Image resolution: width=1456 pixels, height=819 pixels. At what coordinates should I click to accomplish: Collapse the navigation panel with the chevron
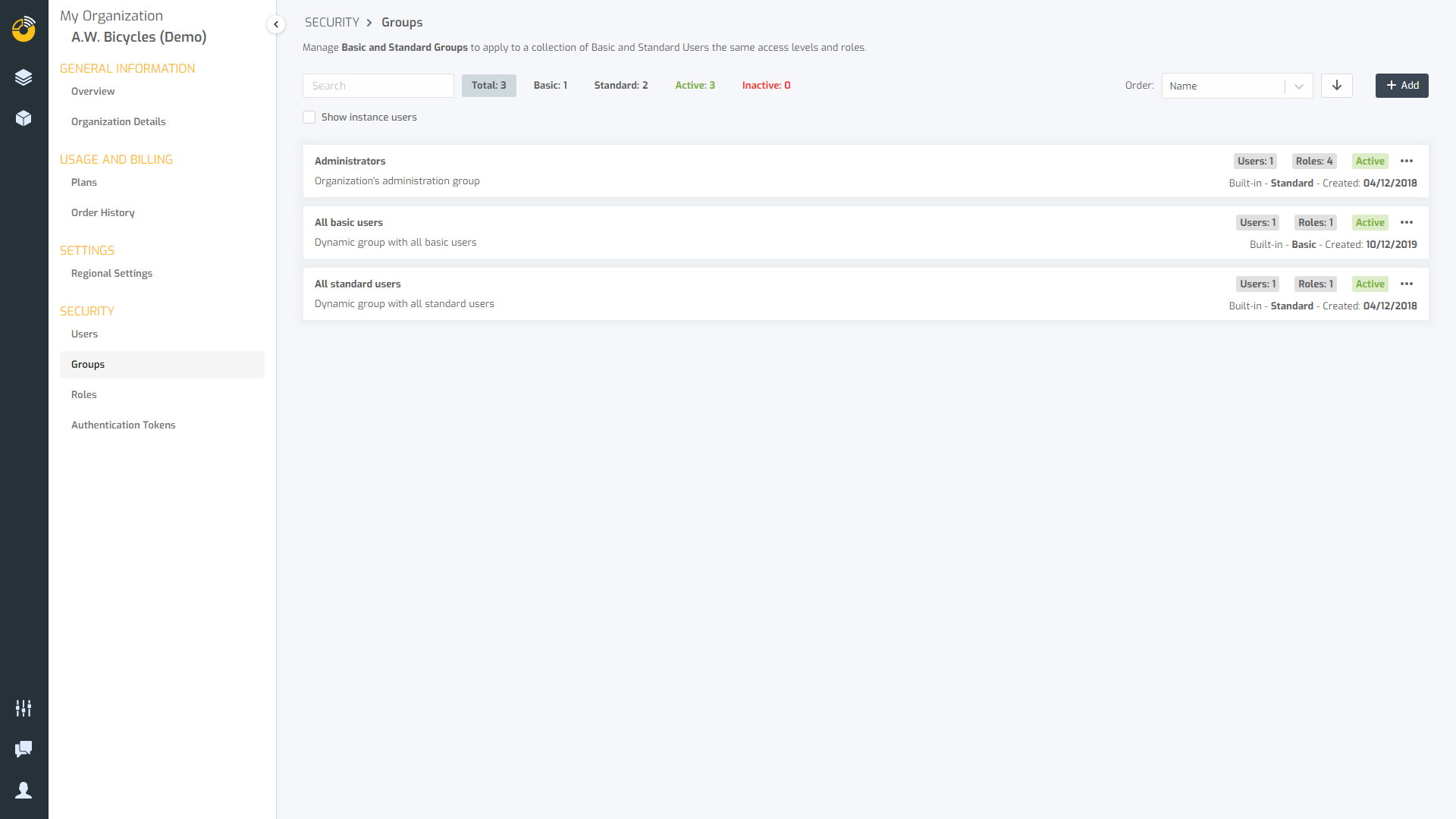(x=276, y=24)
